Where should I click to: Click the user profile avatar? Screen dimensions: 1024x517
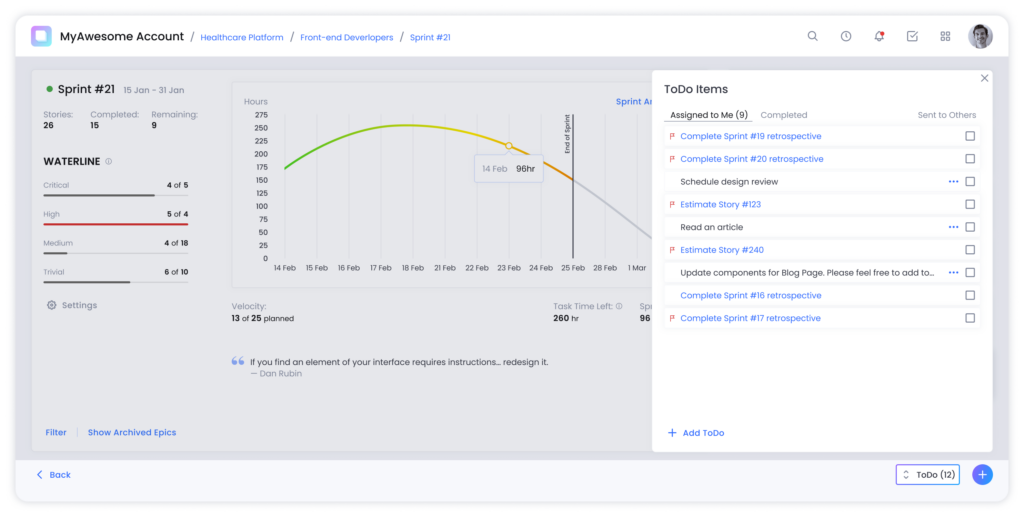coord(980,36)
